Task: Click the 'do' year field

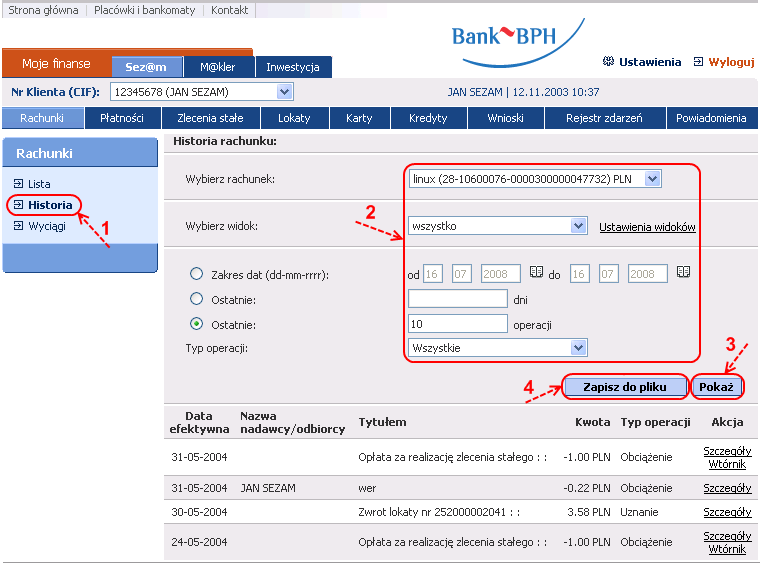Action: 648,274
